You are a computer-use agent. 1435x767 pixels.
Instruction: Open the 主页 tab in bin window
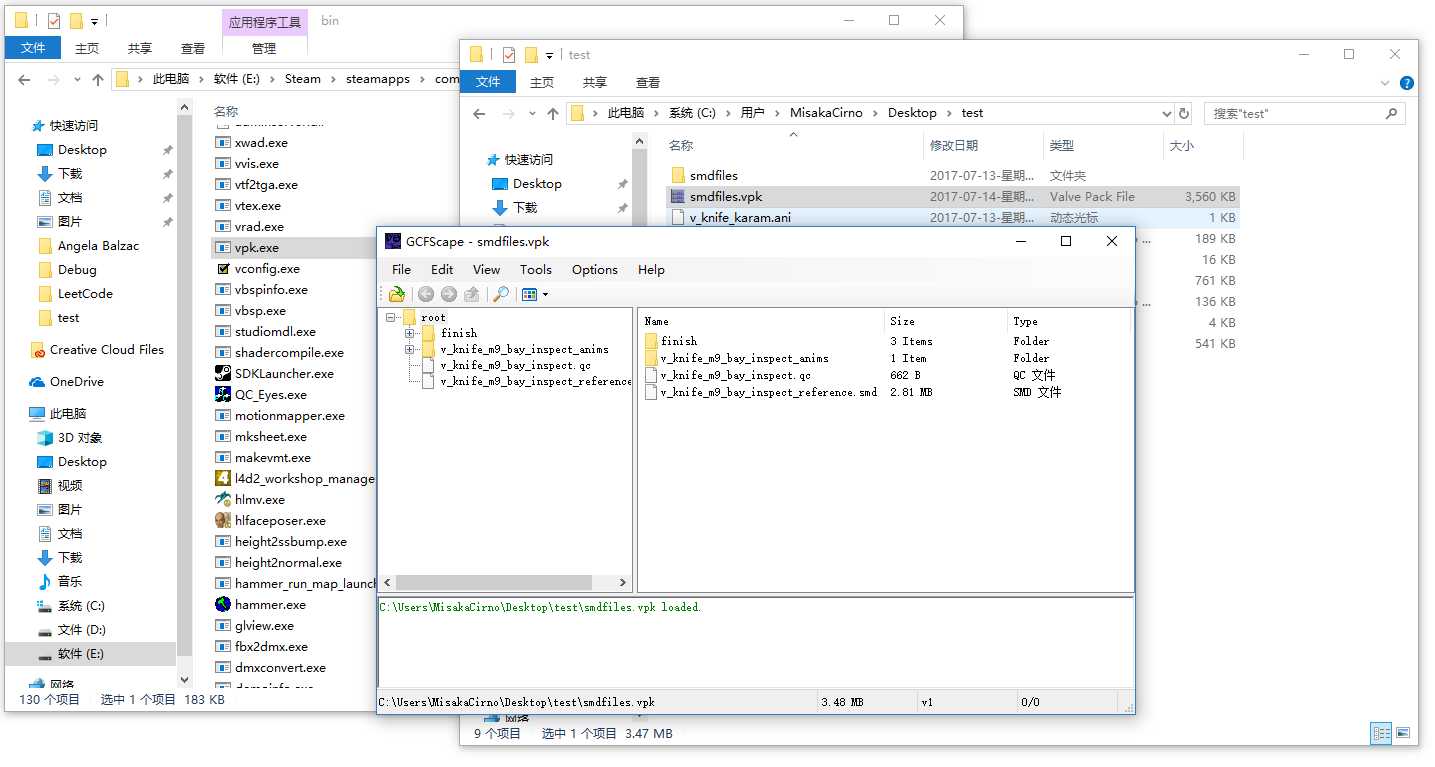tap(87, 48)
